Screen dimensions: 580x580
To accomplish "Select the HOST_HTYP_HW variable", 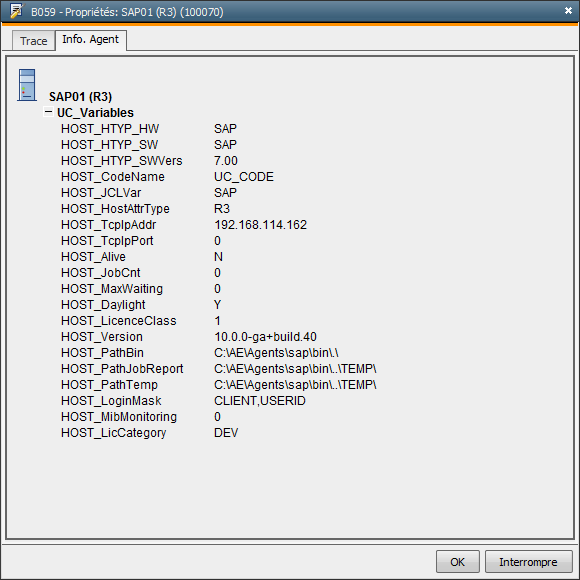I will click(110, 129).
